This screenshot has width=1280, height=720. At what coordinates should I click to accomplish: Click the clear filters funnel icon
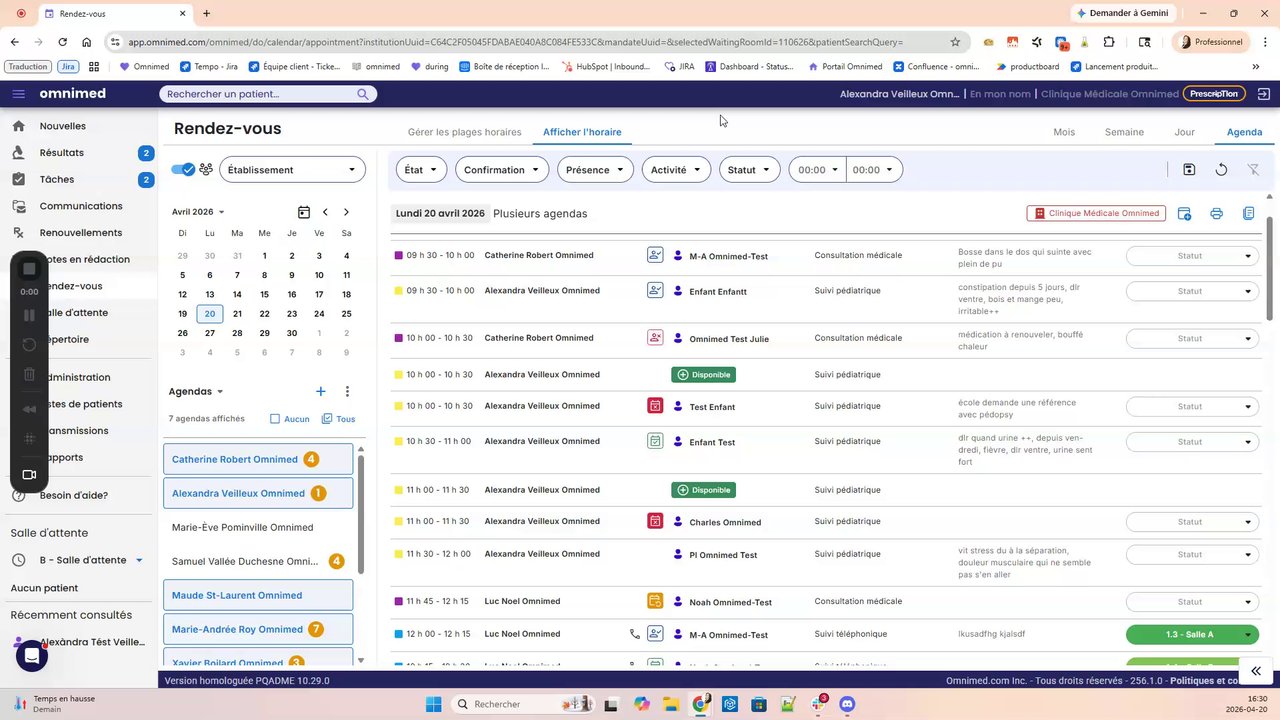pyautogui.click(x=1253, y=170)
